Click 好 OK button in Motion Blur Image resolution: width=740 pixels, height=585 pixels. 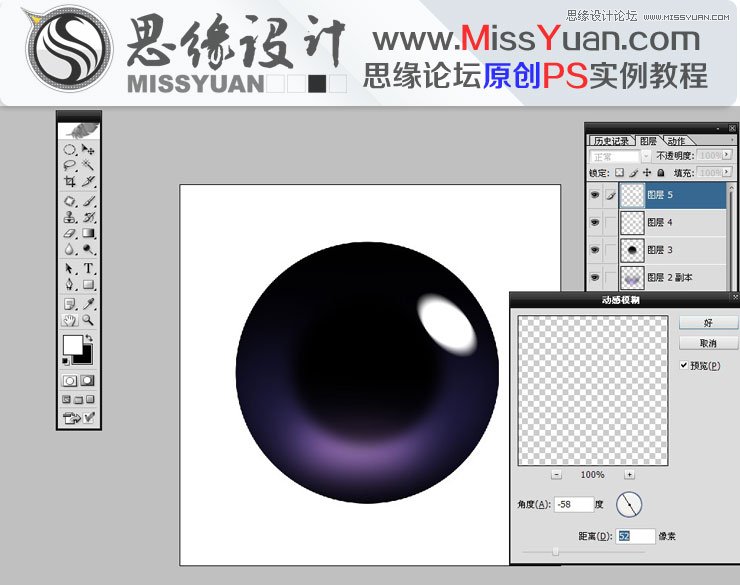pos(708,323)
